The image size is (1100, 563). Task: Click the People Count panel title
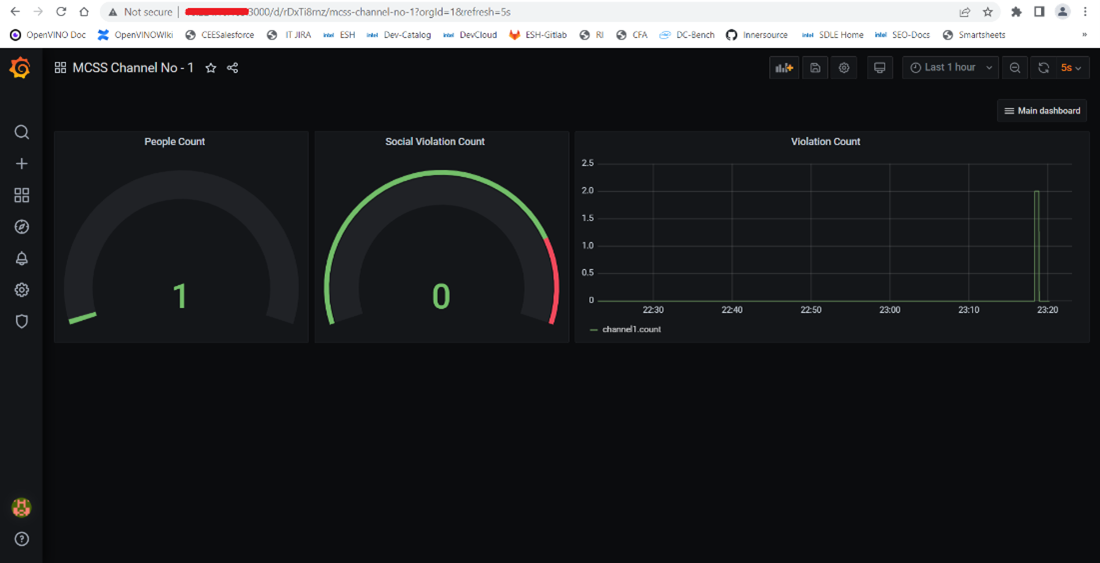pos(175,142)
